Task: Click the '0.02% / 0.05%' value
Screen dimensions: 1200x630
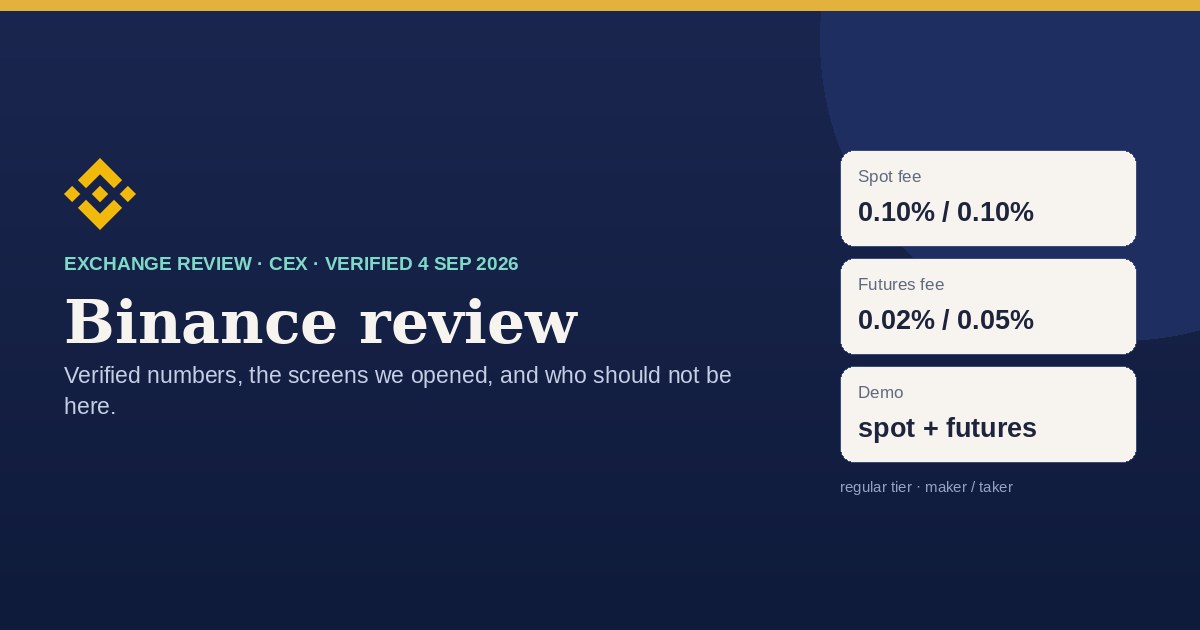Action: tap(945, 320)
